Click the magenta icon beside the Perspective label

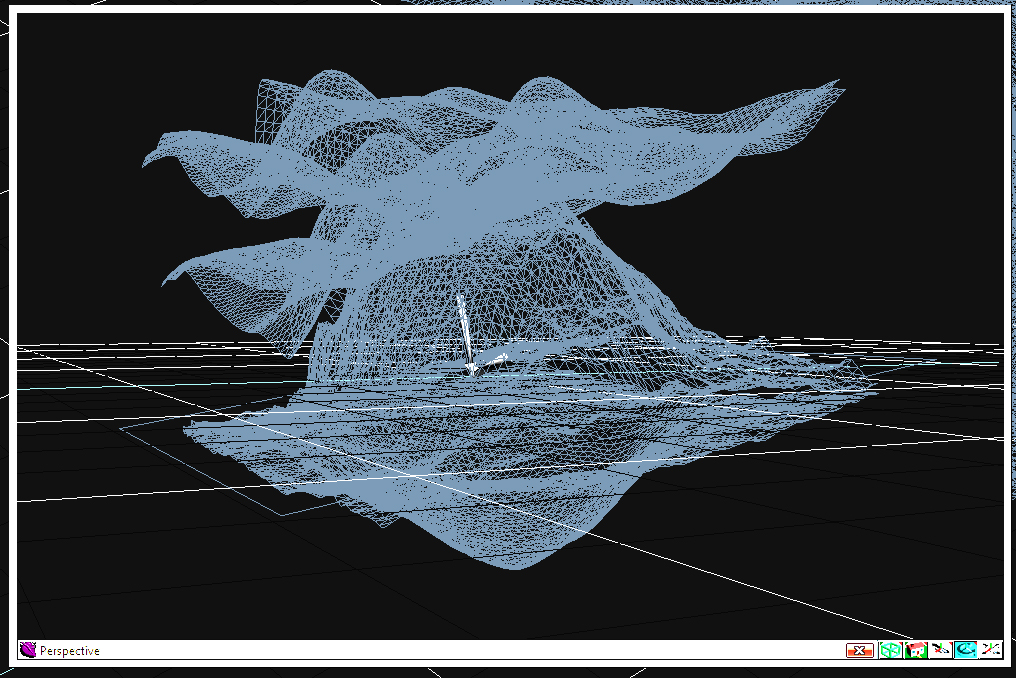click(30, 650)
